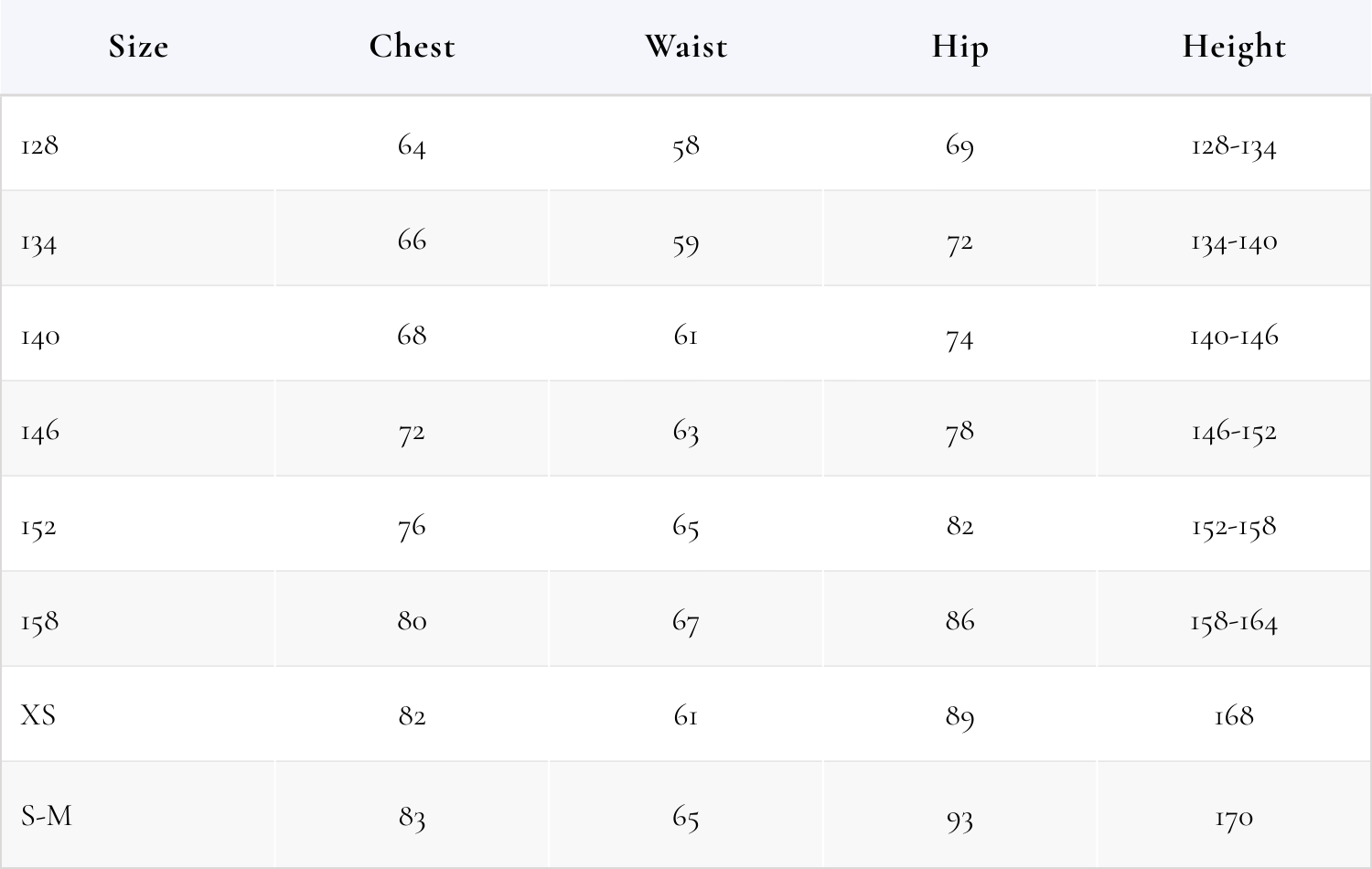The image size is (1372, 869).
Task: Select the XS size row label
Action: click(38, 714)
